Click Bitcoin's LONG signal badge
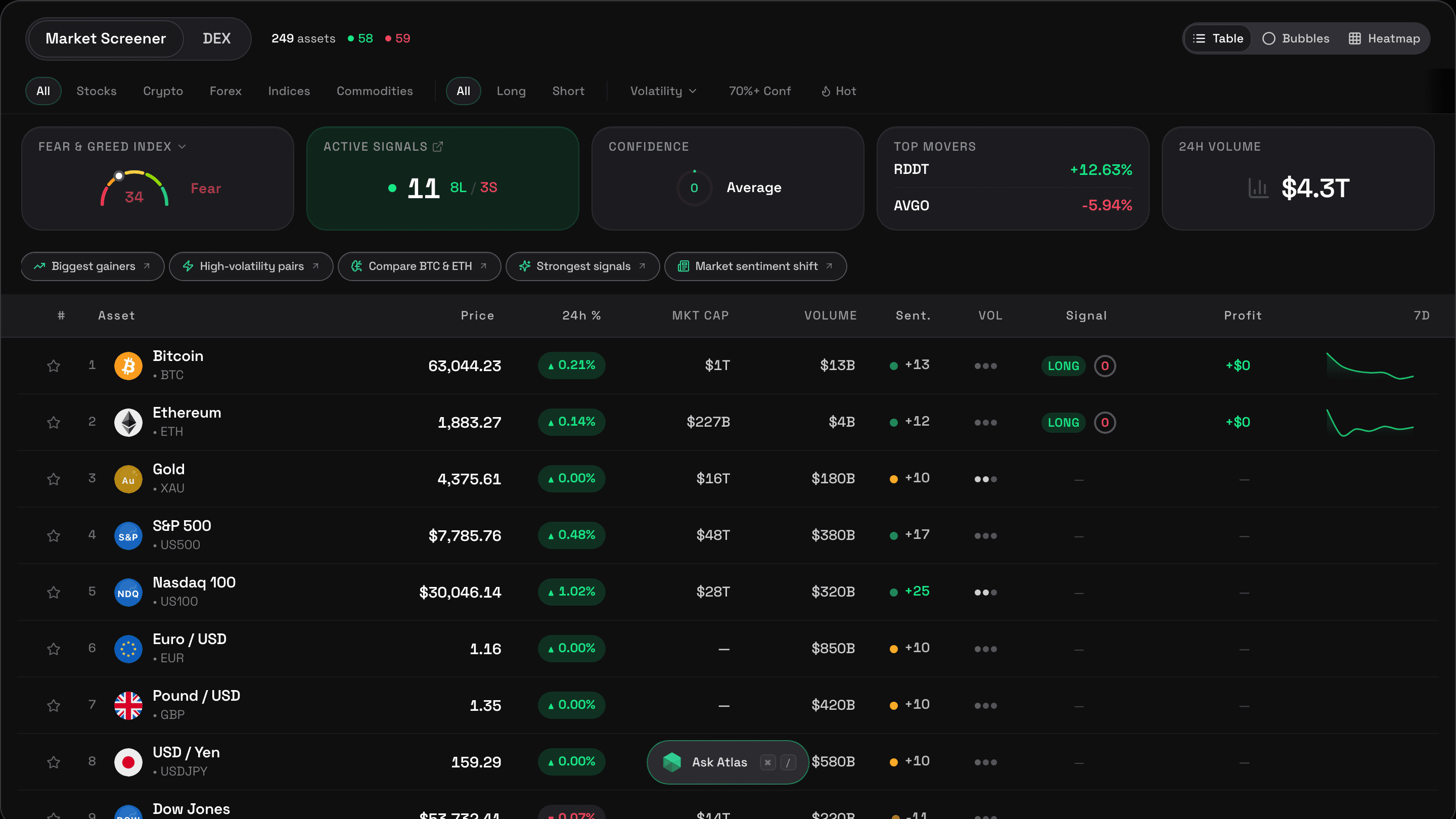Image resolution: width=1456 pixels, height=819 pixels. 1063,366
